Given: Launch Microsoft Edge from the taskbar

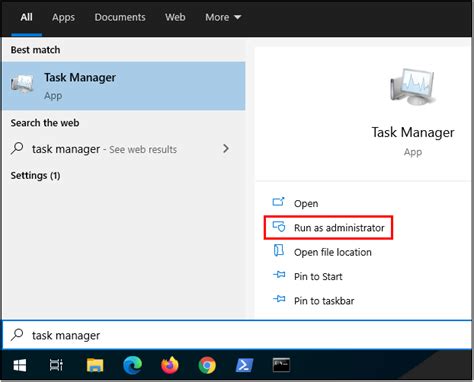Looking at the screenshot, I should (x=132, y=365).
